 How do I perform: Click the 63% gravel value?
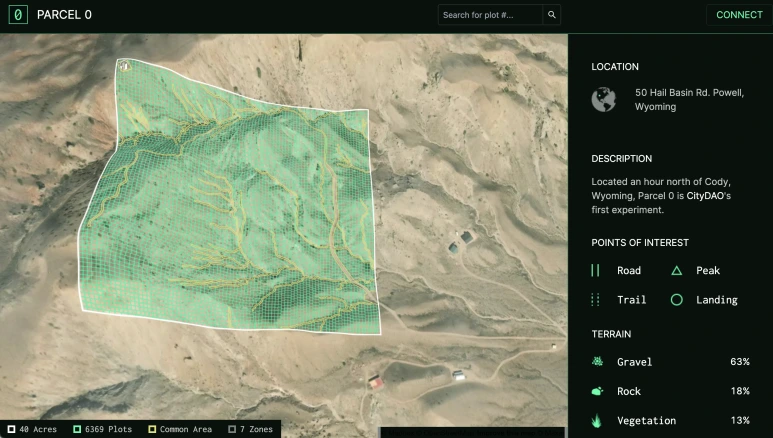740,362
